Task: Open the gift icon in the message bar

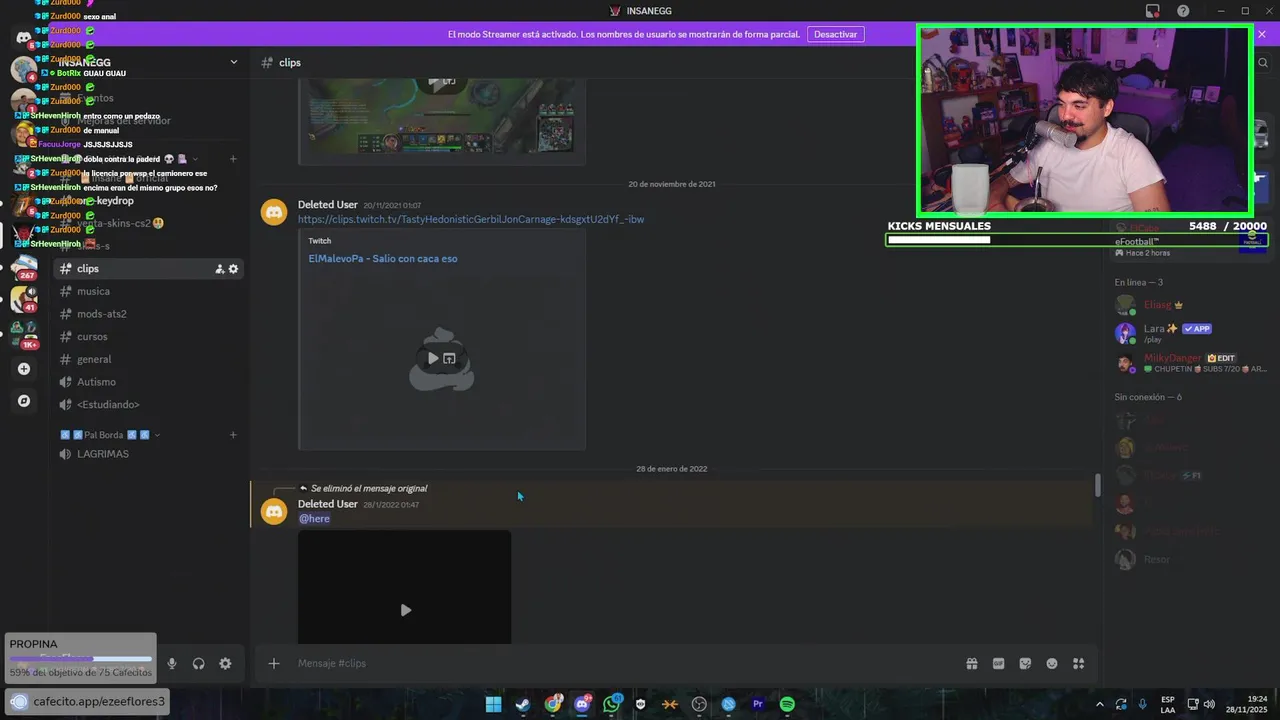Action: [x=971, y=664]
